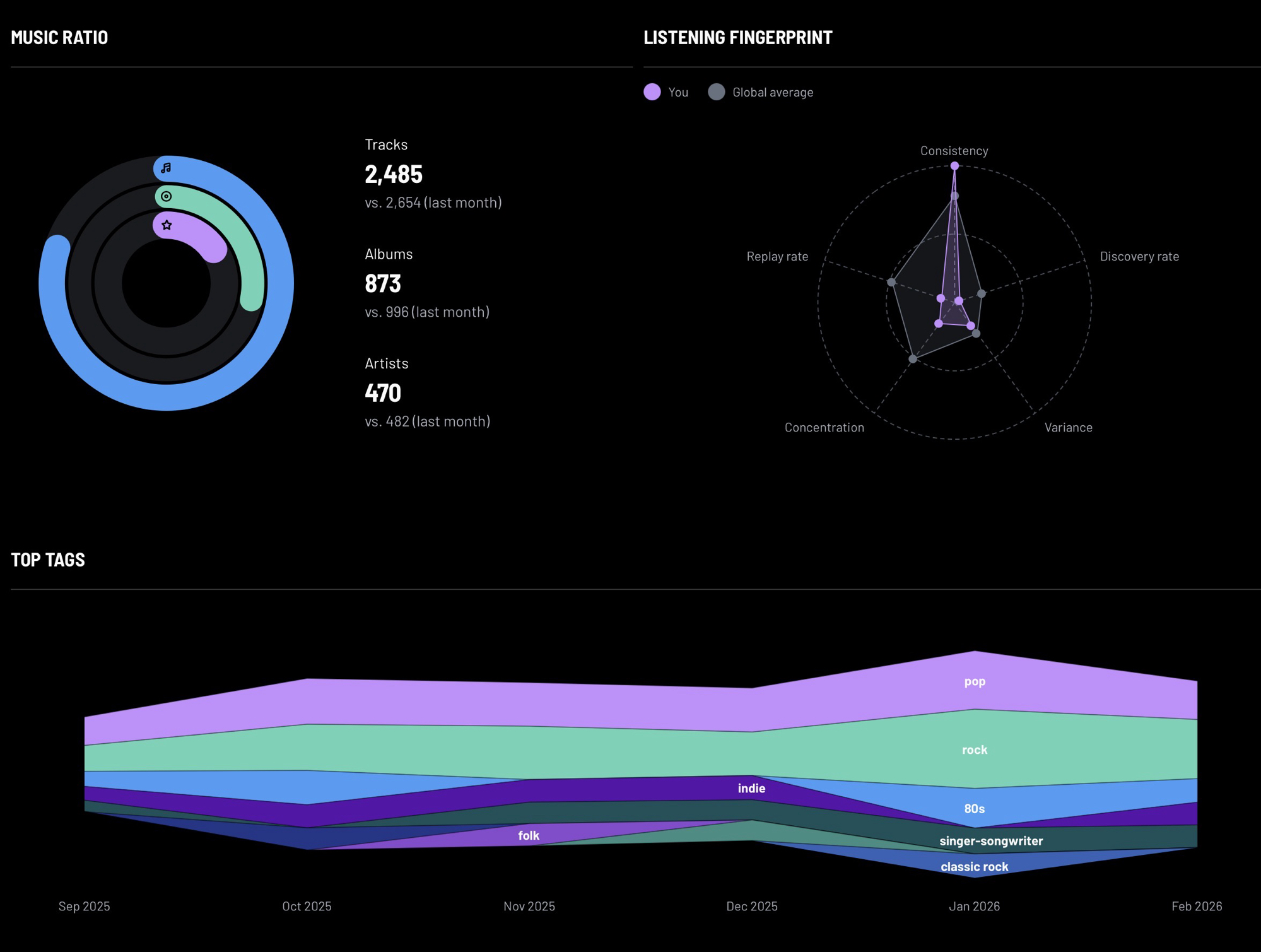1261x952 pixels.
Task: Click the Consistency point on radar chart
Action: (x=954, y=166)
